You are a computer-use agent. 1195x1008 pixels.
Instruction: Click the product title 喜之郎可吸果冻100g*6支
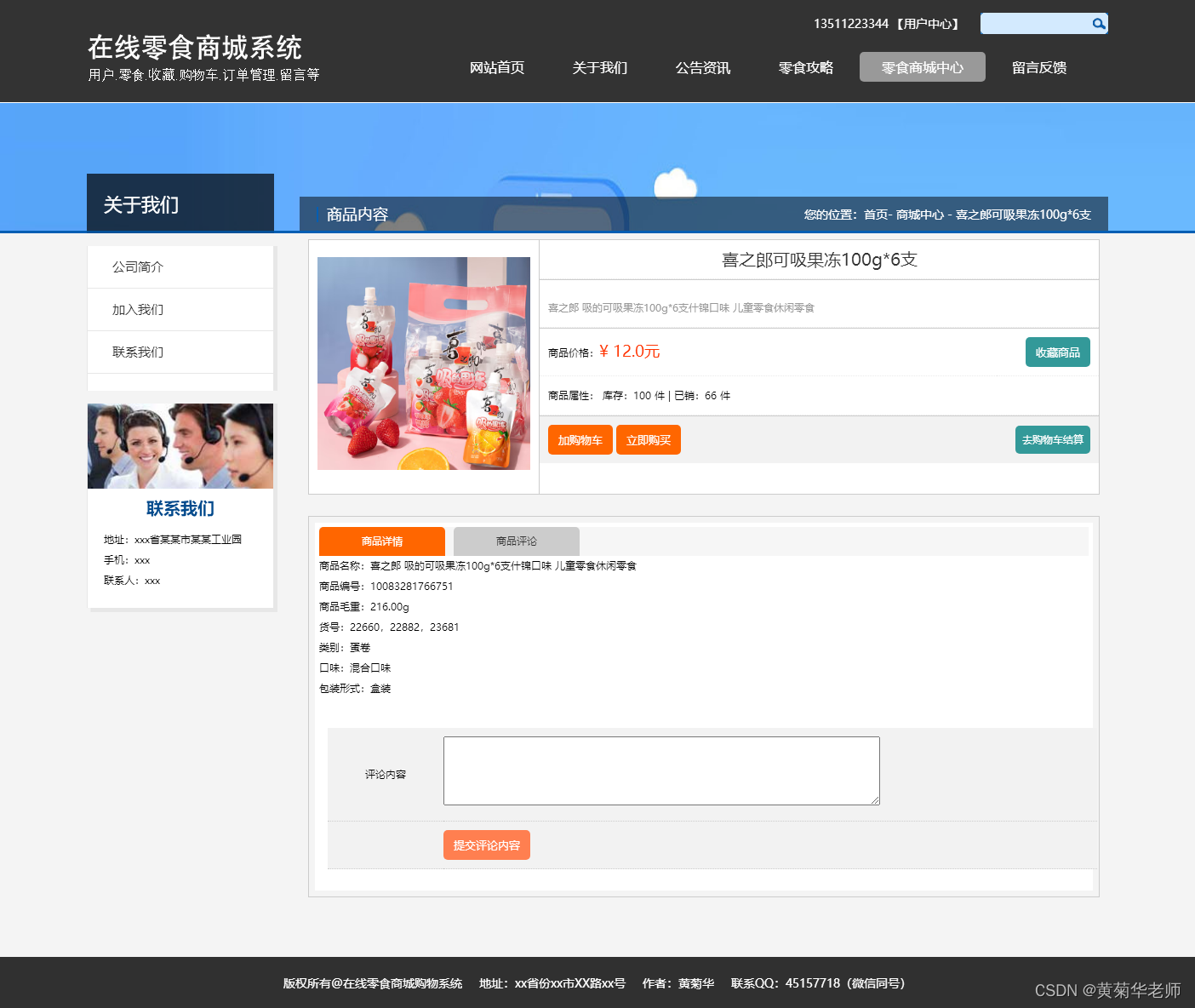820,260
